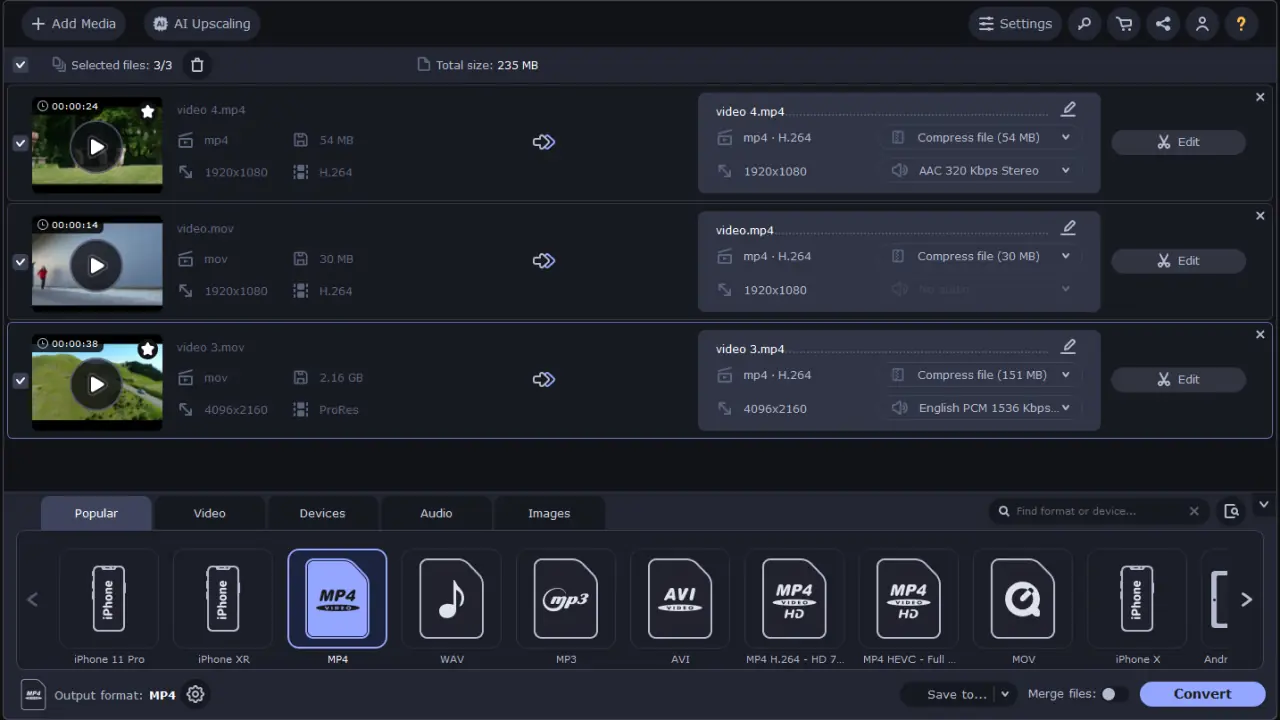Select the WAV format icon
The image size is (1280, 720).
pyautogui.click(x=451, y=599)
